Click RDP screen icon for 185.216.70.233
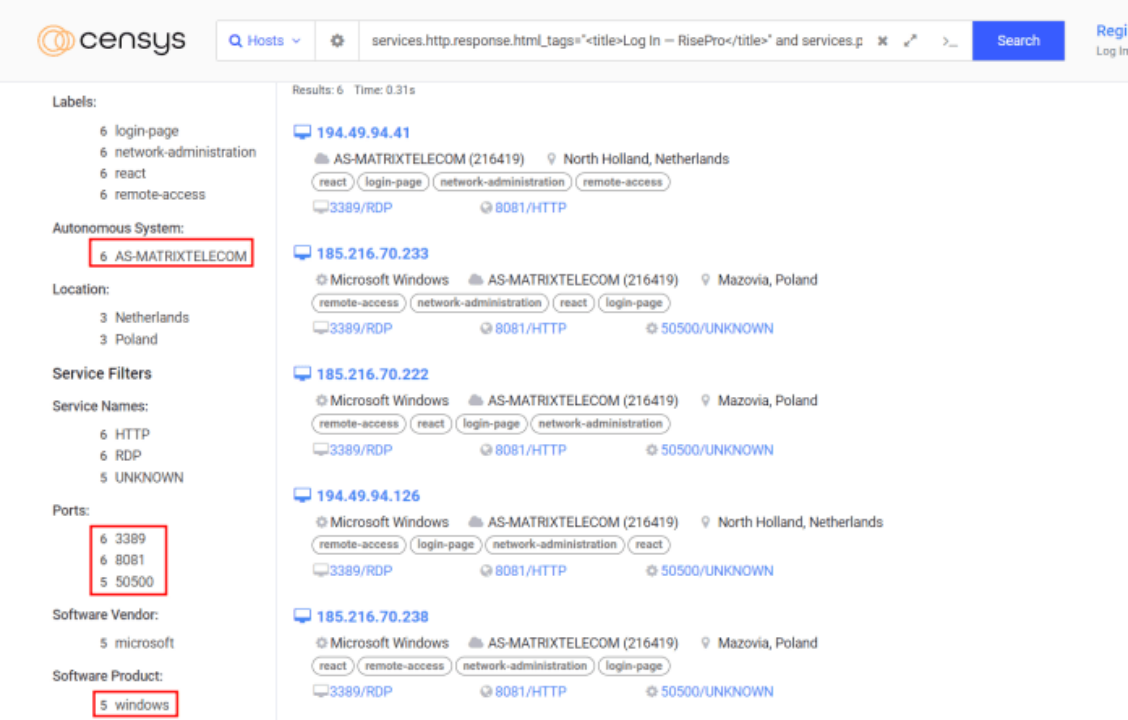The height and width of the screenshot is (720, 1128). pos(320,329)
